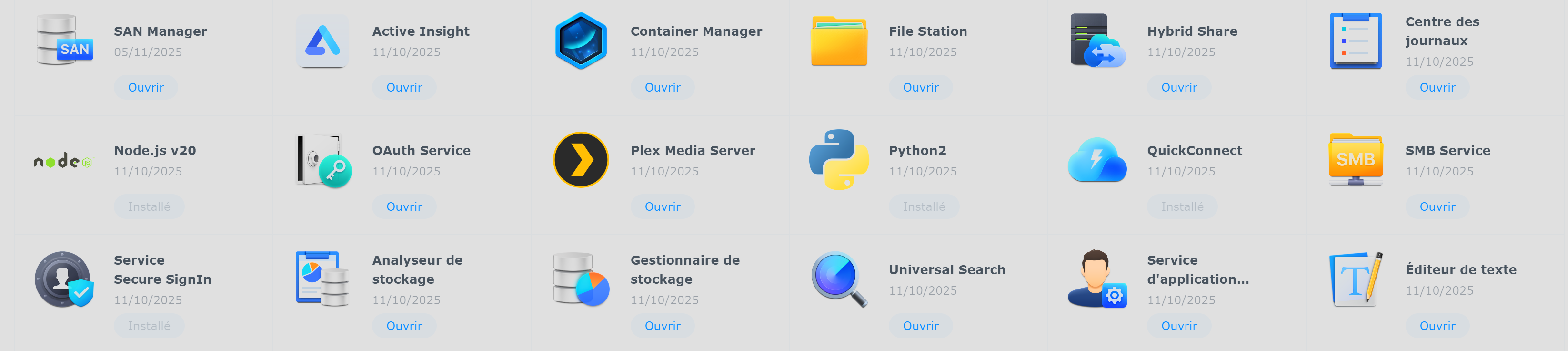Screen dimensions: 1568x351
Task: Click the QuickConnect cloud icon
Action: point(1097,160)
